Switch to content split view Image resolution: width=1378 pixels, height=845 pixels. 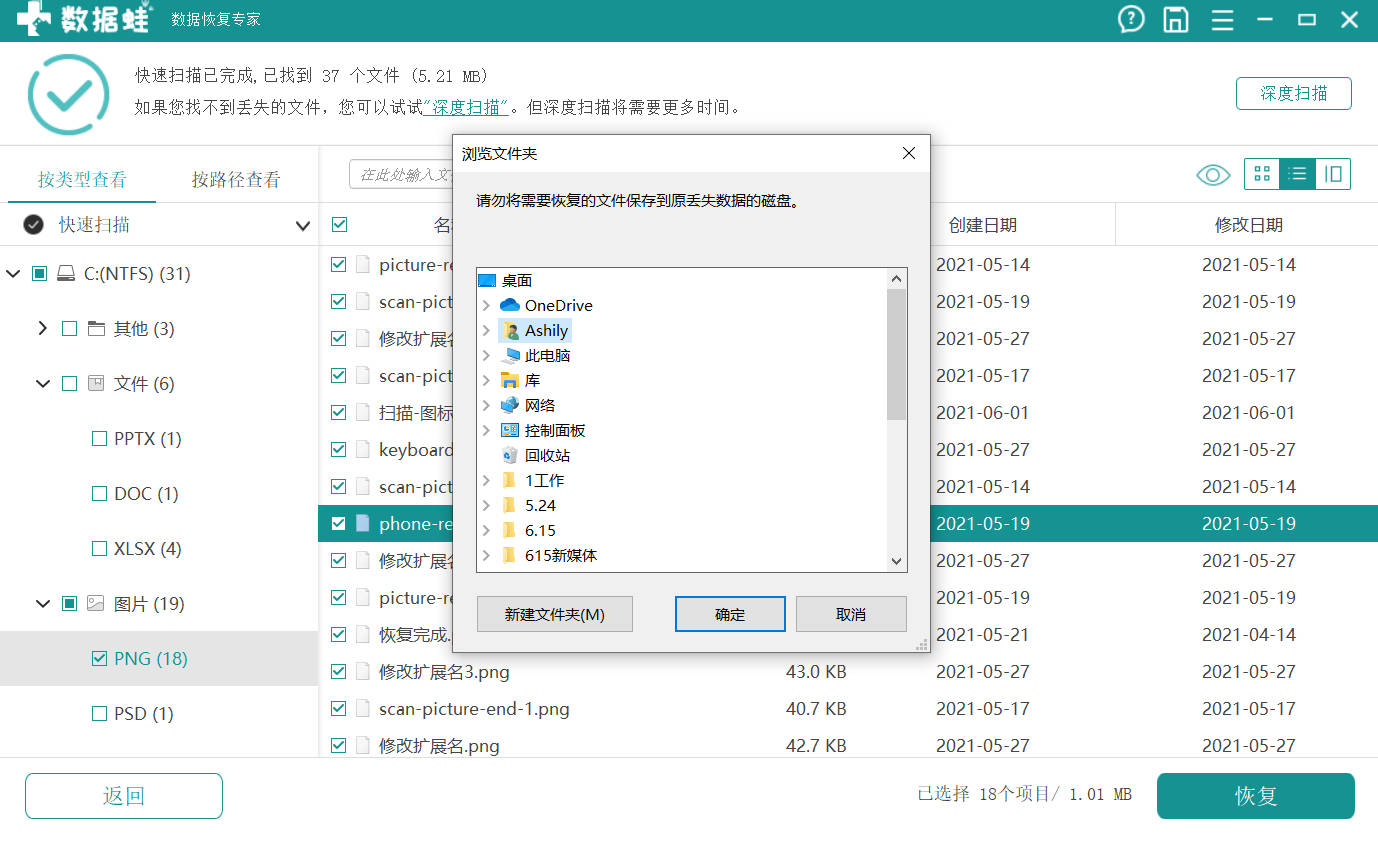(1333, 174)
